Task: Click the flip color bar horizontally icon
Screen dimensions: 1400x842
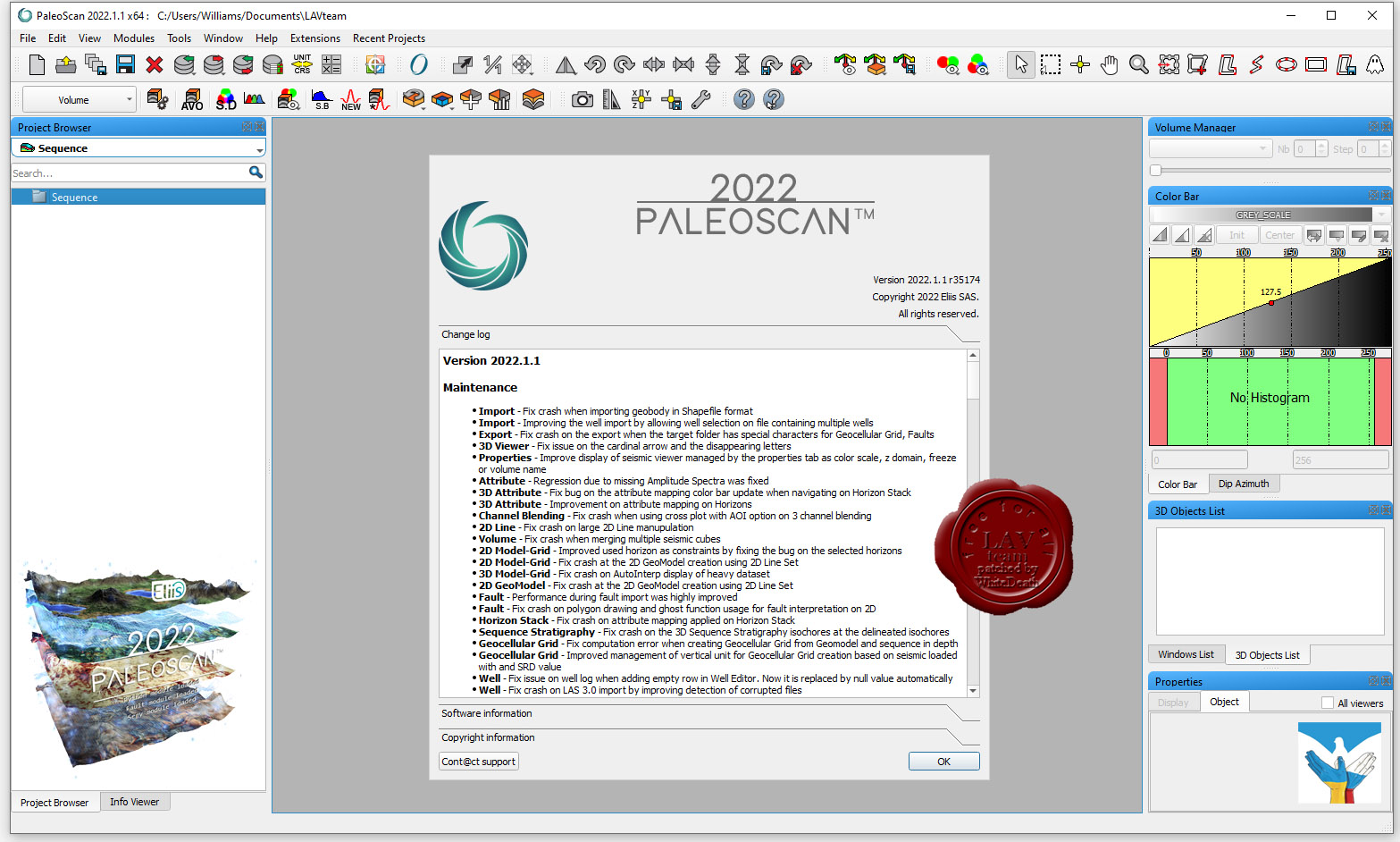Action: (1313, 235)
